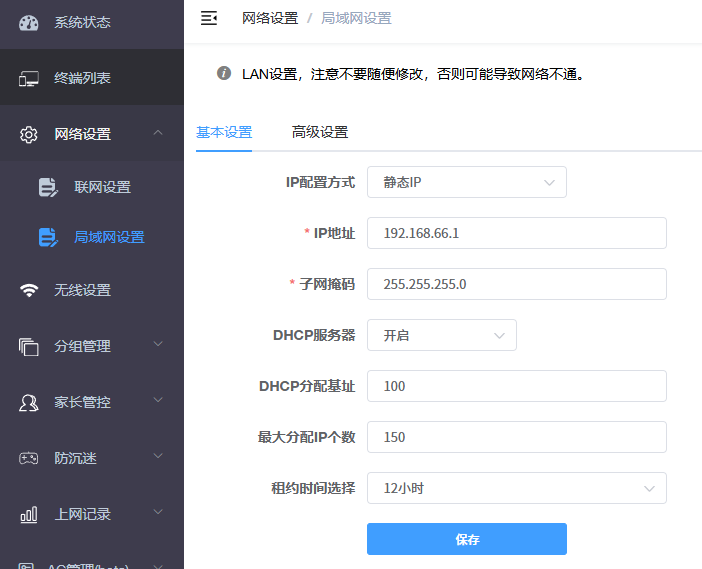702x569 pixels.
Task: Click the Anti-addiction gamepad icon
Action: pyautogui.click(x=29, y=458)
